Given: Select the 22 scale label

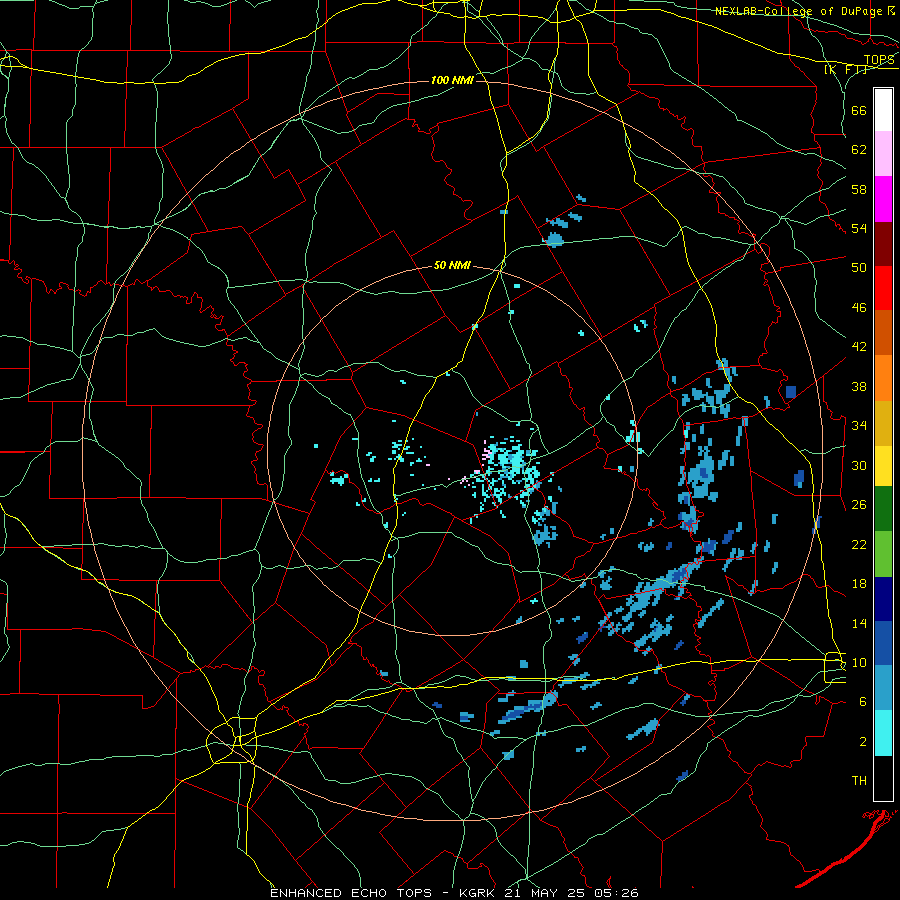Looking at the screenshot, I should click(x=859, y=544).
